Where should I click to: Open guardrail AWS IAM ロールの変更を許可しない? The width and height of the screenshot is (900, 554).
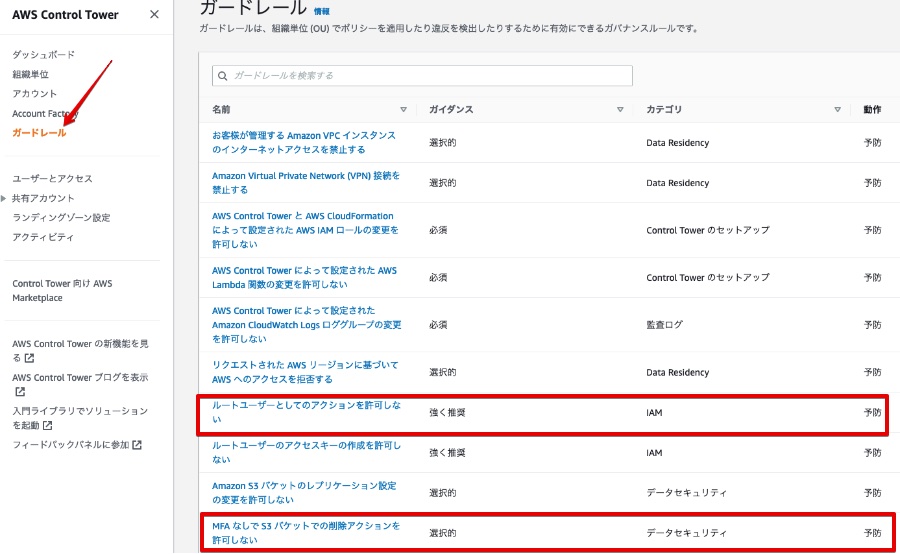pyautogui.click(x=305, y=230)
